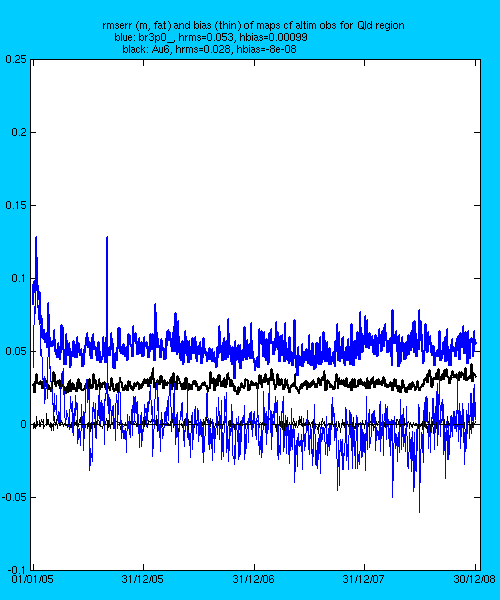Click x-axis date 30/12/08
The width and height of the screenshot is (500, 600).
(474, 579)
